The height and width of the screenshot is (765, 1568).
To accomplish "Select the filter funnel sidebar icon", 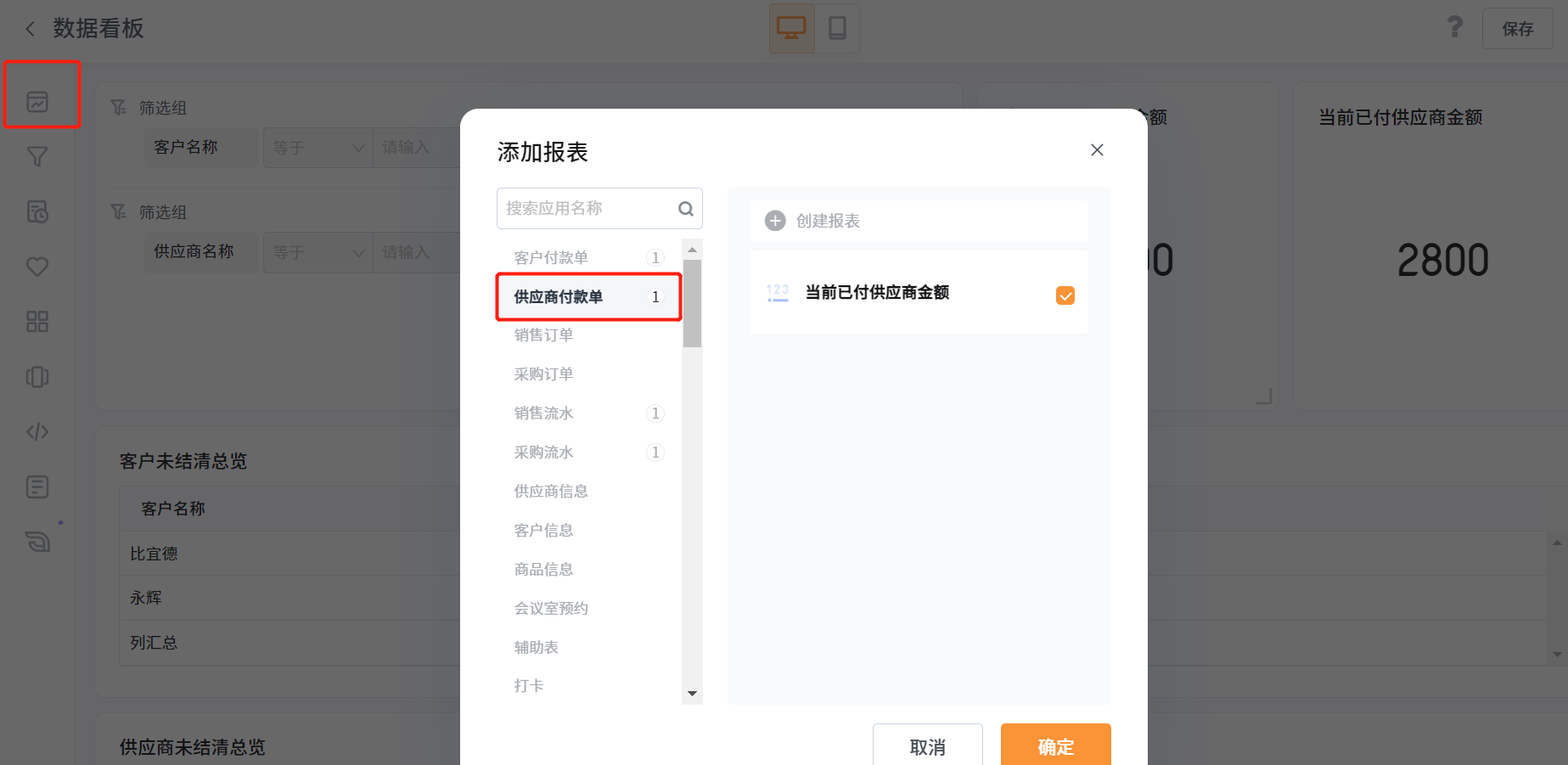I will tap(37, 157).
